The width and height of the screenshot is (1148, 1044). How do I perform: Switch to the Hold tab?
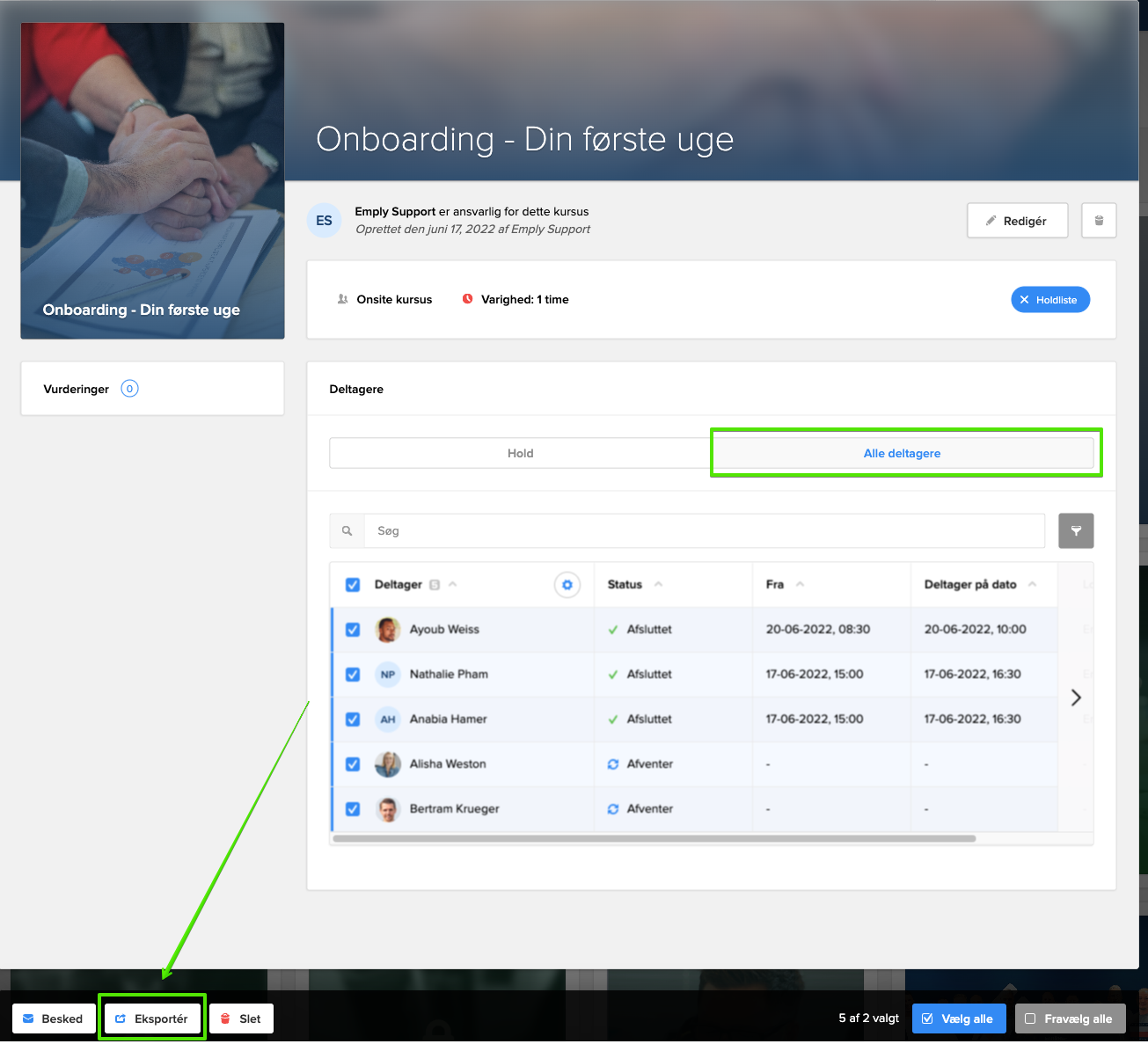(520, 454)
